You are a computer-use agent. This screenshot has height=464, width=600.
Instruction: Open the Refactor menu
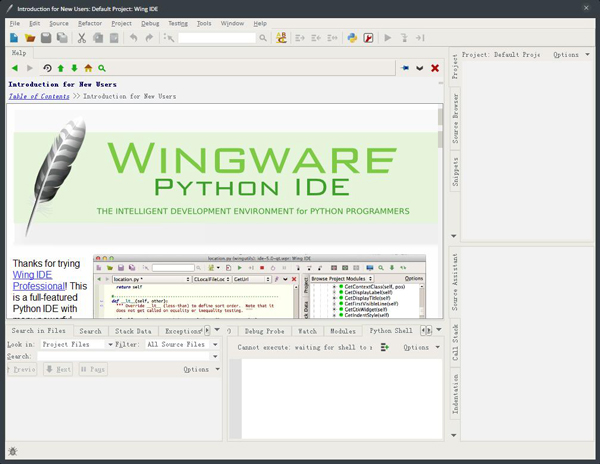pos(90,23)
